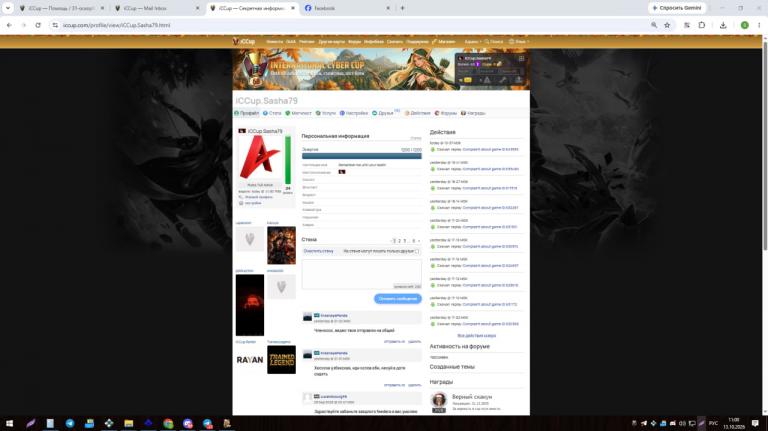This screenshot has width=768, height=431.
Task: Open the browser three-dot menu
Action: (760, 25)
